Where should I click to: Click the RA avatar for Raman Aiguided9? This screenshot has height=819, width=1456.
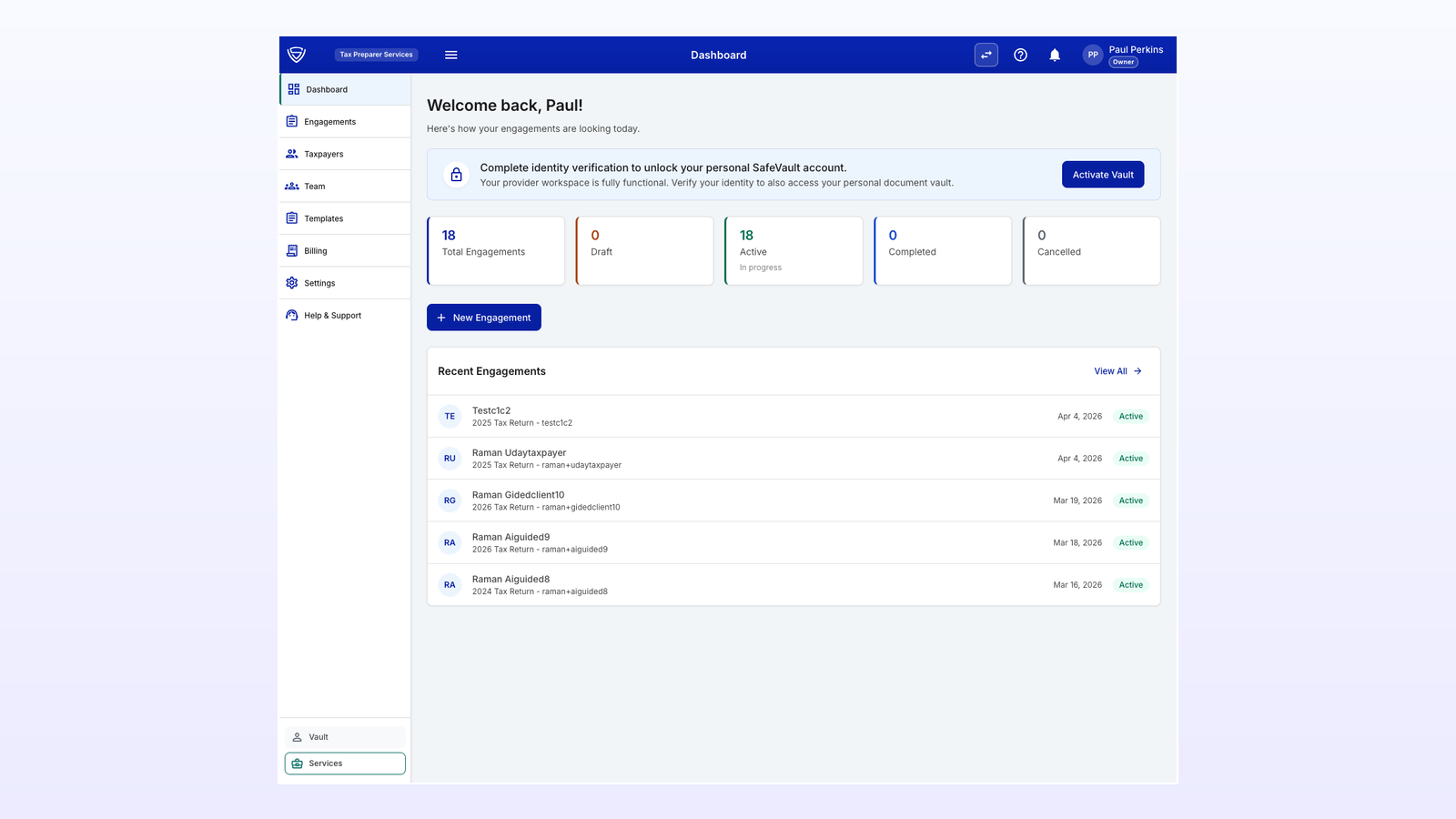pos(450,542)
